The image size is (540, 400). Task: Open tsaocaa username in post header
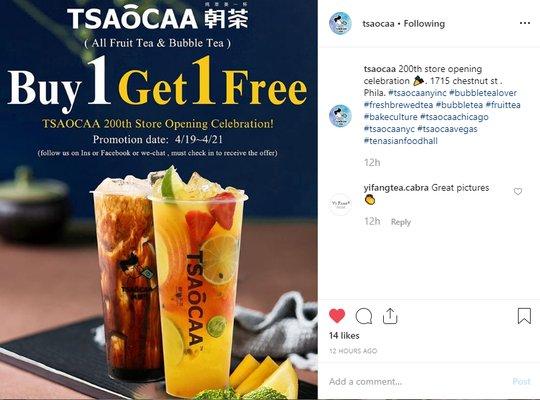pos(378,23)
